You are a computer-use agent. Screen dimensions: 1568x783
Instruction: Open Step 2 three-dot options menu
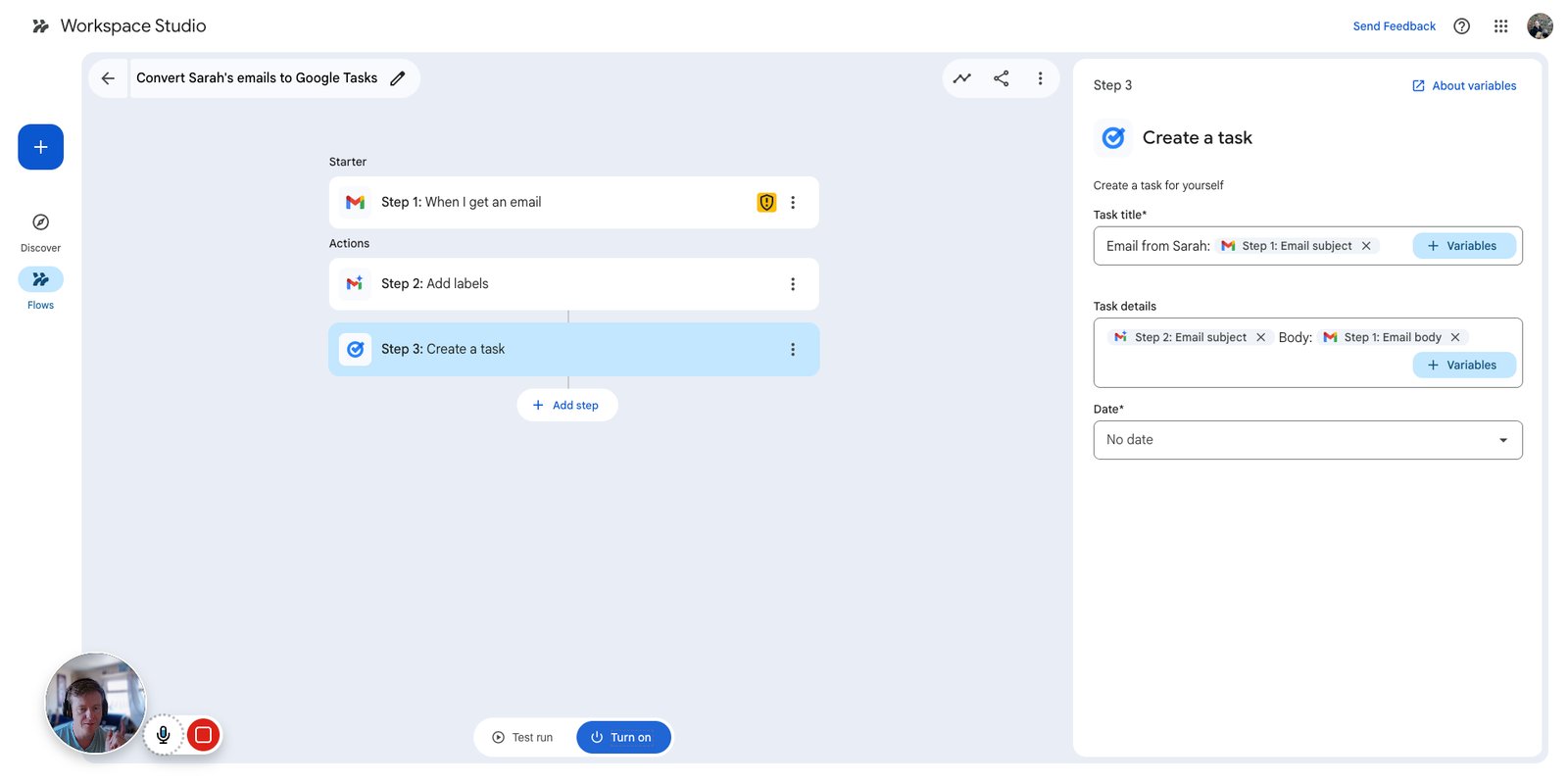(793, 284)
